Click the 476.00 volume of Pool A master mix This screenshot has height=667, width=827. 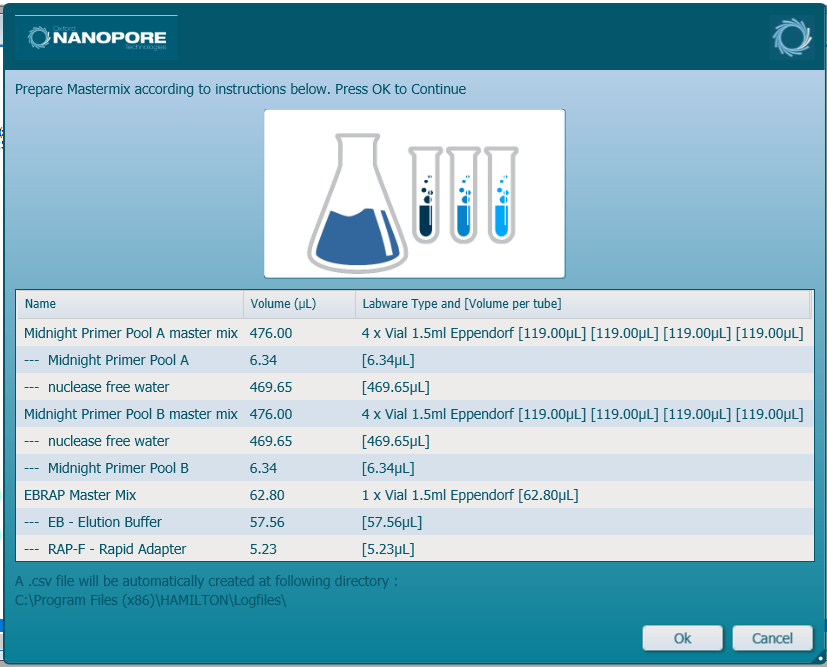click(271, 333)
